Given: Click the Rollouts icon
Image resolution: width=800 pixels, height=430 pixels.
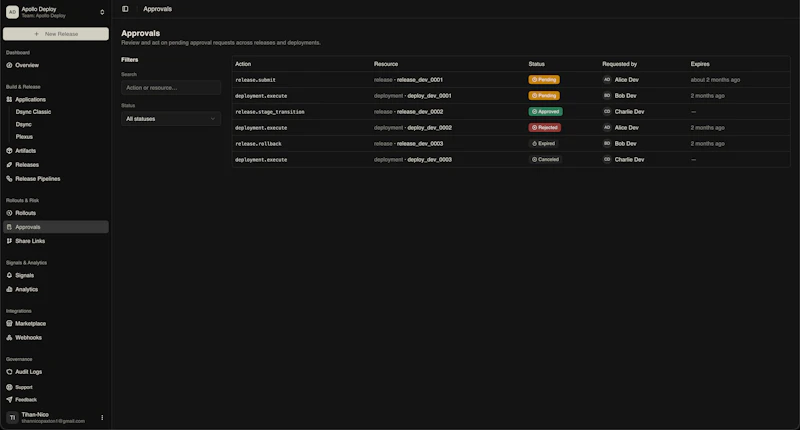Looking at the screenshot, I should pos(9,213).
